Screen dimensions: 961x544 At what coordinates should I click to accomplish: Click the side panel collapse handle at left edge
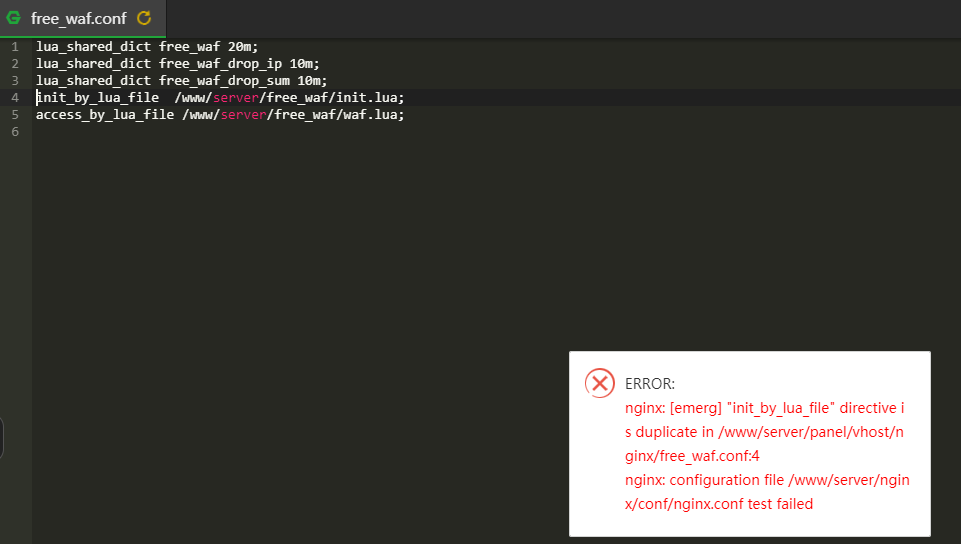[x=2, y=438]
